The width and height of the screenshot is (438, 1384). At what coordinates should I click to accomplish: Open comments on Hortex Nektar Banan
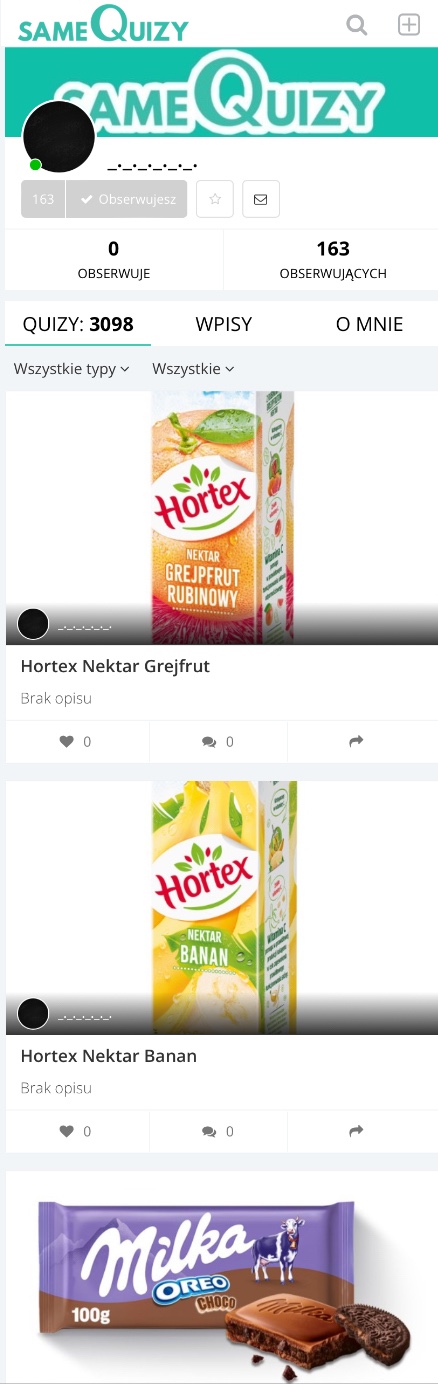click(218, 1132)
